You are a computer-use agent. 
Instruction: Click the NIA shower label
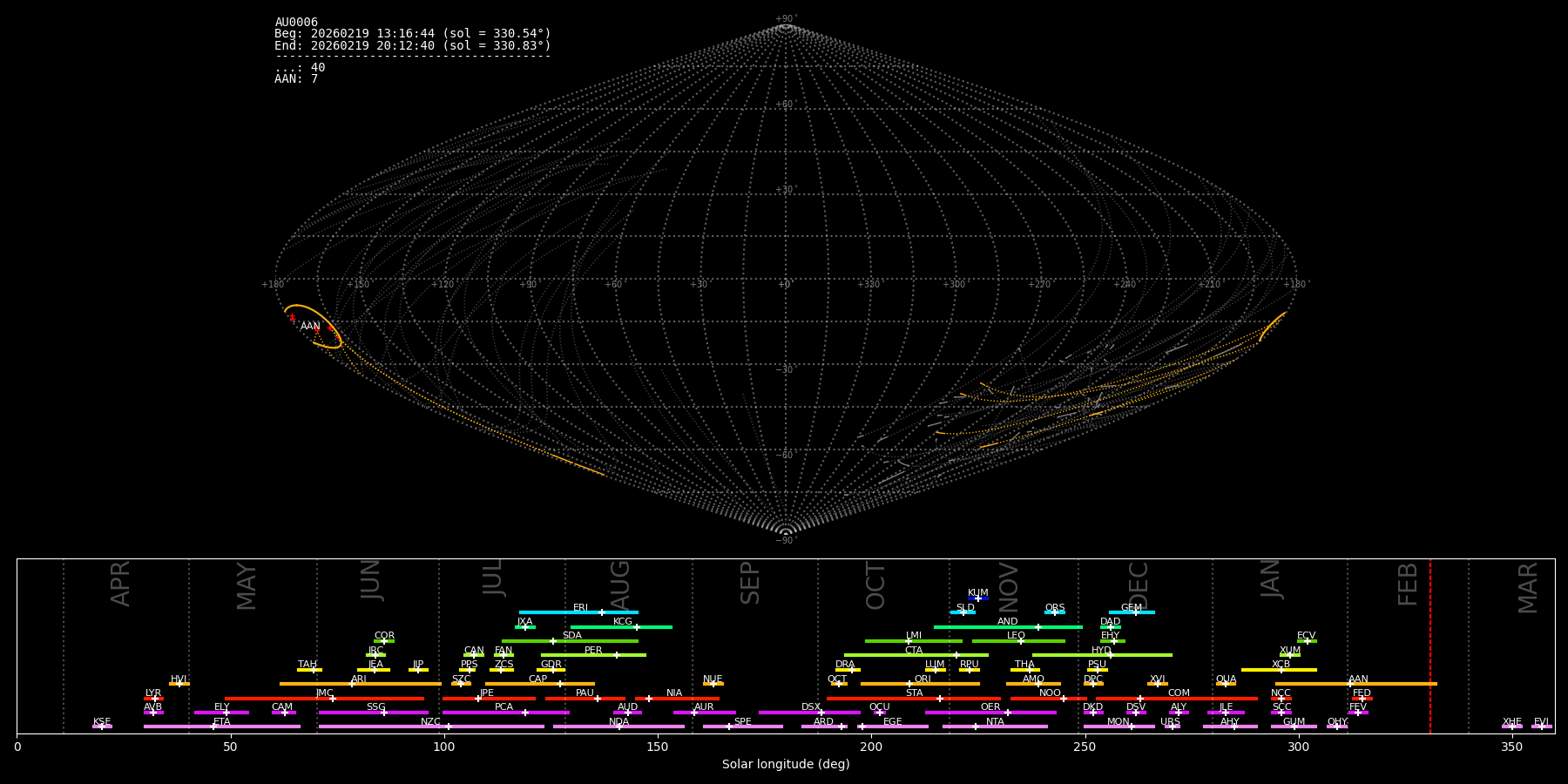click(x=674, y=693)
